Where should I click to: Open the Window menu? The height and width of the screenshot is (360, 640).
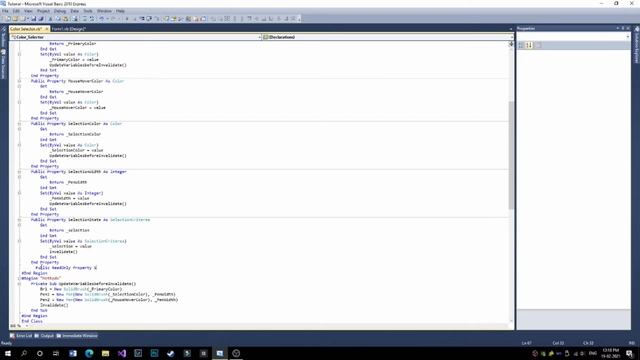pos(104,11)
